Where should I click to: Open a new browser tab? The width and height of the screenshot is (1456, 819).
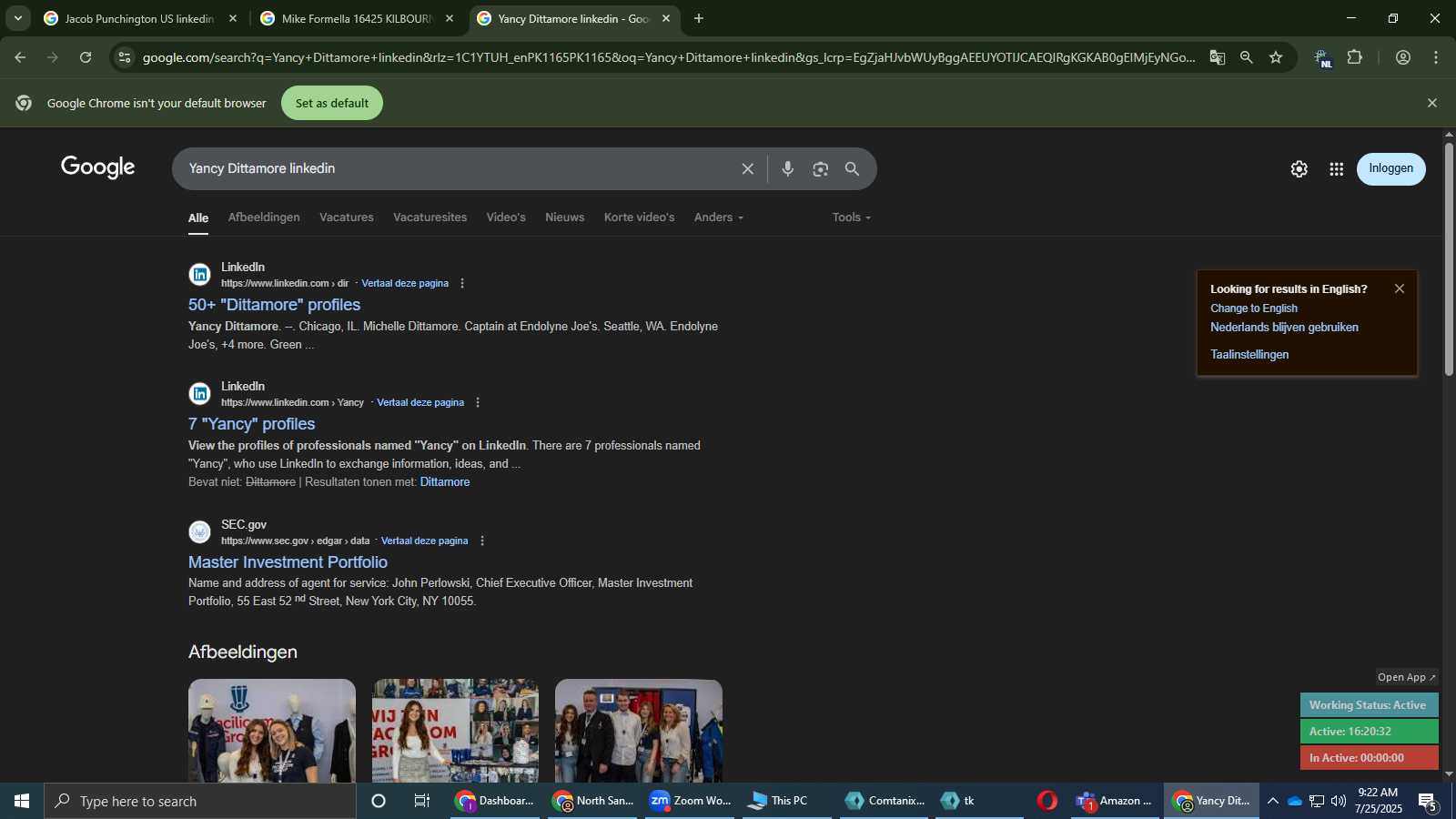click(698, 18)
